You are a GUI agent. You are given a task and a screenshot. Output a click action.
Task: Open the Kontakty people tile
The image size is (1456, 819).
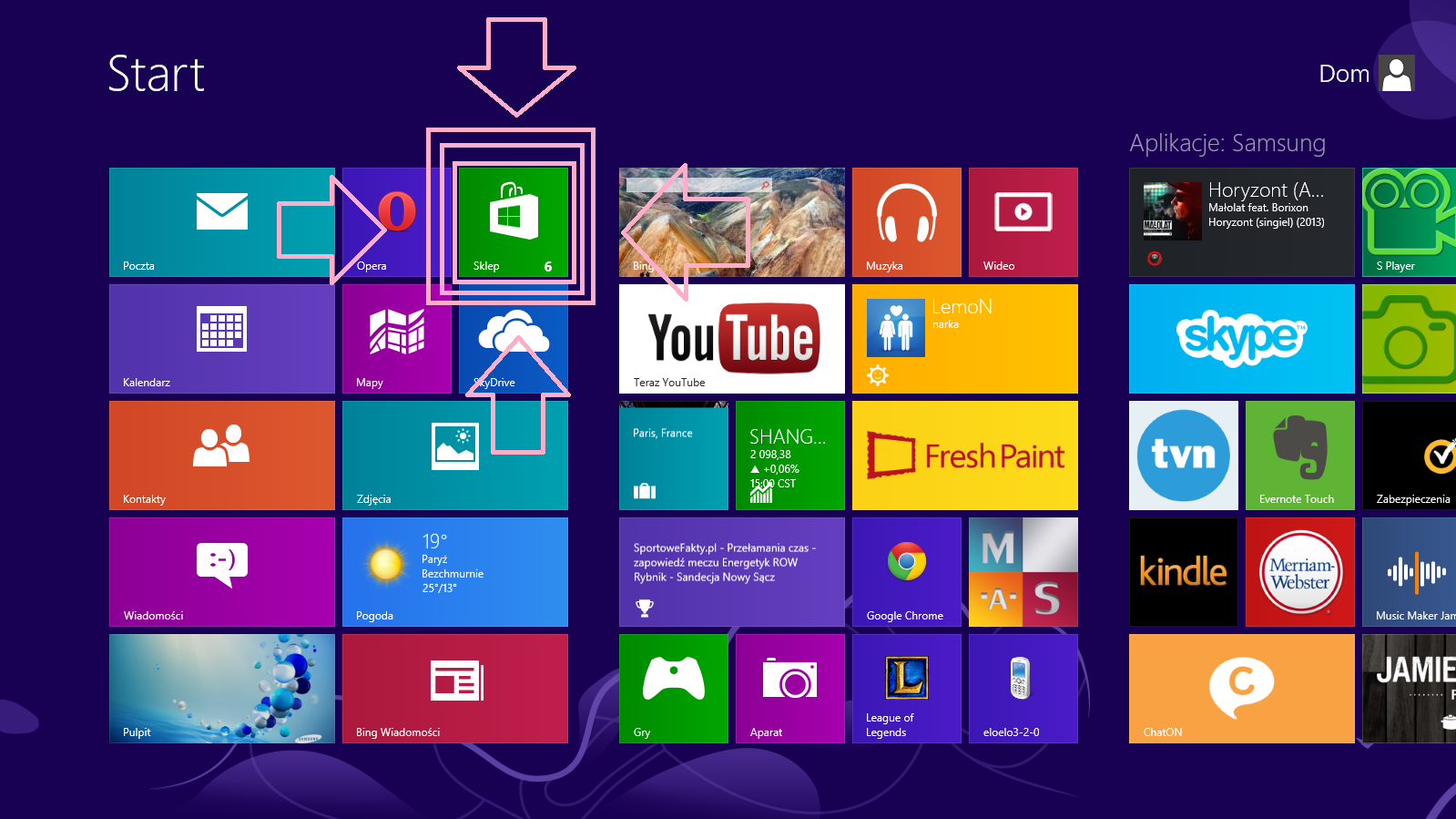click(221, 456)
